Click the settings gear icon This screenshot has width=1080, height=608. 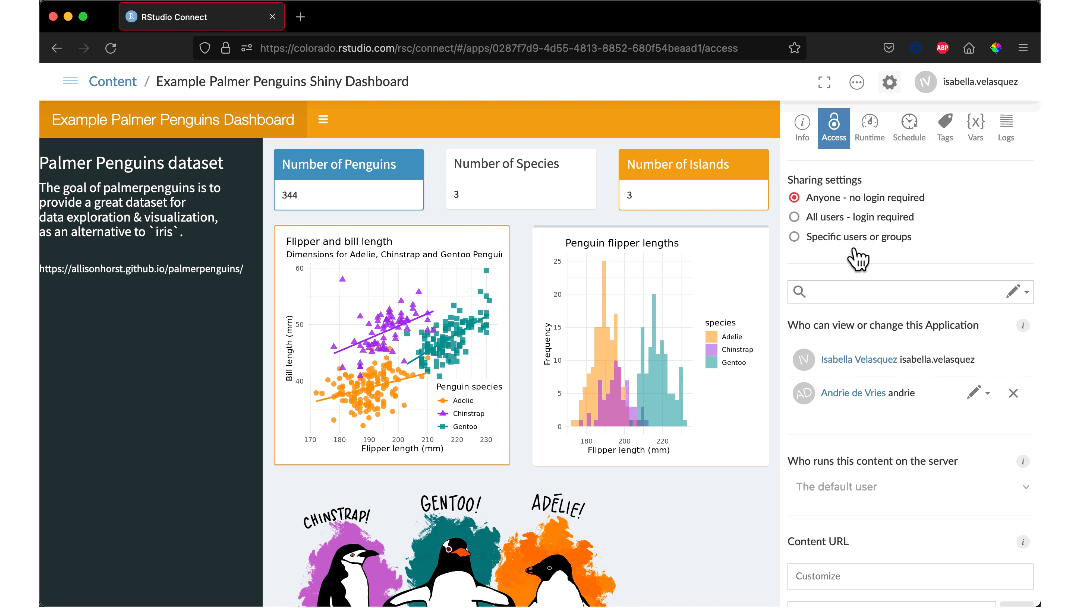tap(889, 82)
